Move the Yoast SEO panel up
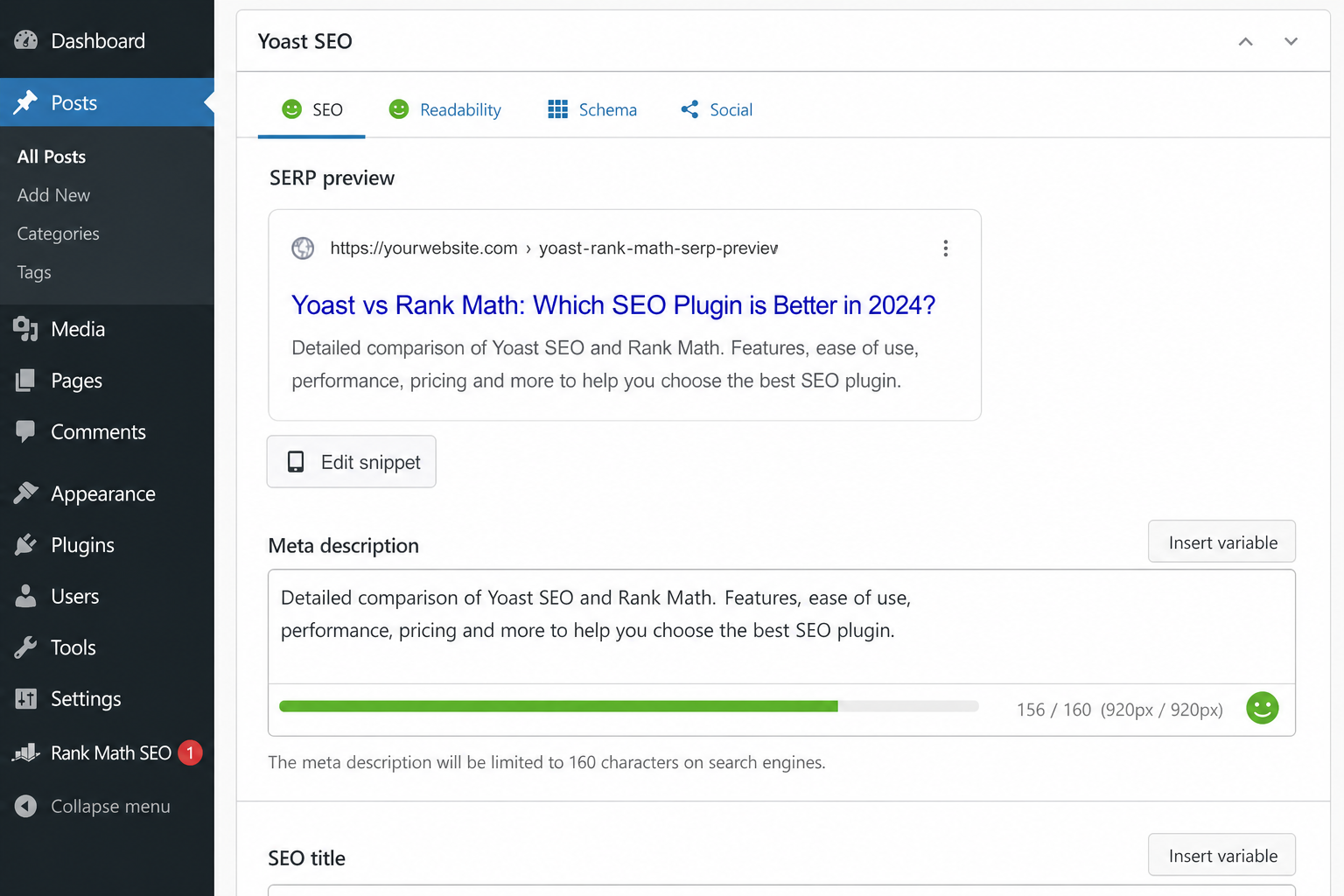The image size is (1344, 896). tap(1246, 41)
